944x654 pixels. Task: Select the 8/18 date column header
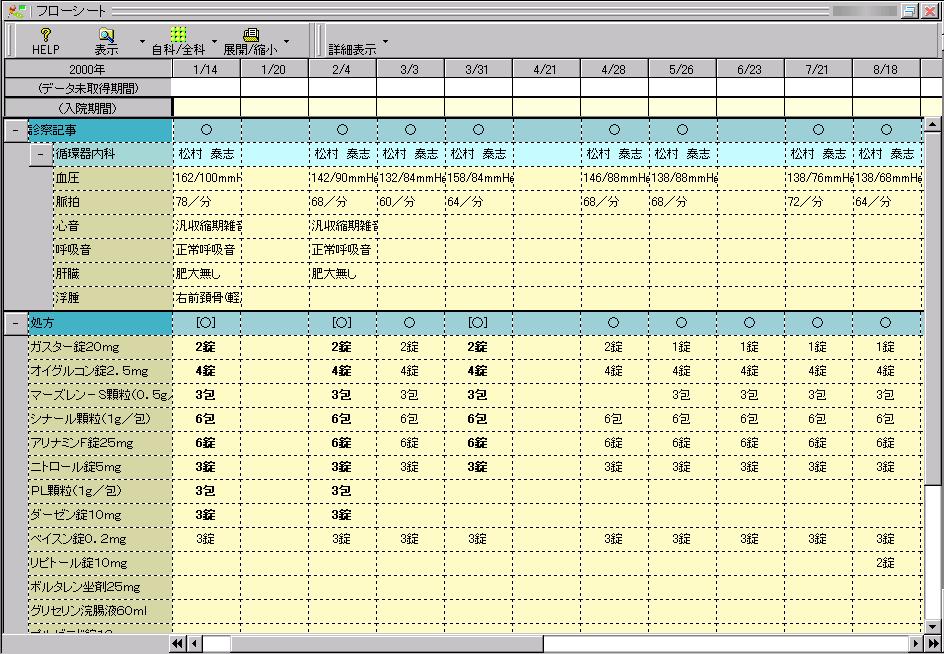point(885,68)
